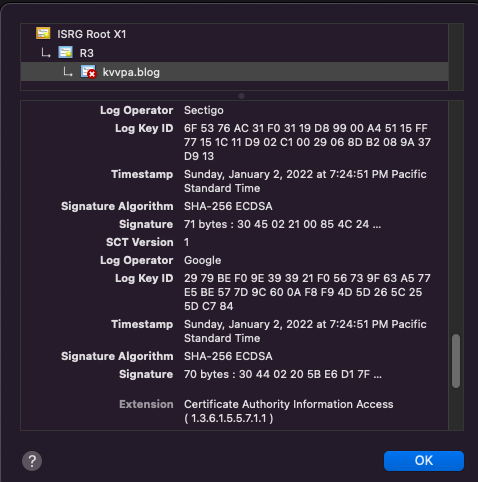Select the R3 certificate row
Image resolution: width=478 pixels, height=482 pixels.
pyautogui.click(x=234, y=53)
